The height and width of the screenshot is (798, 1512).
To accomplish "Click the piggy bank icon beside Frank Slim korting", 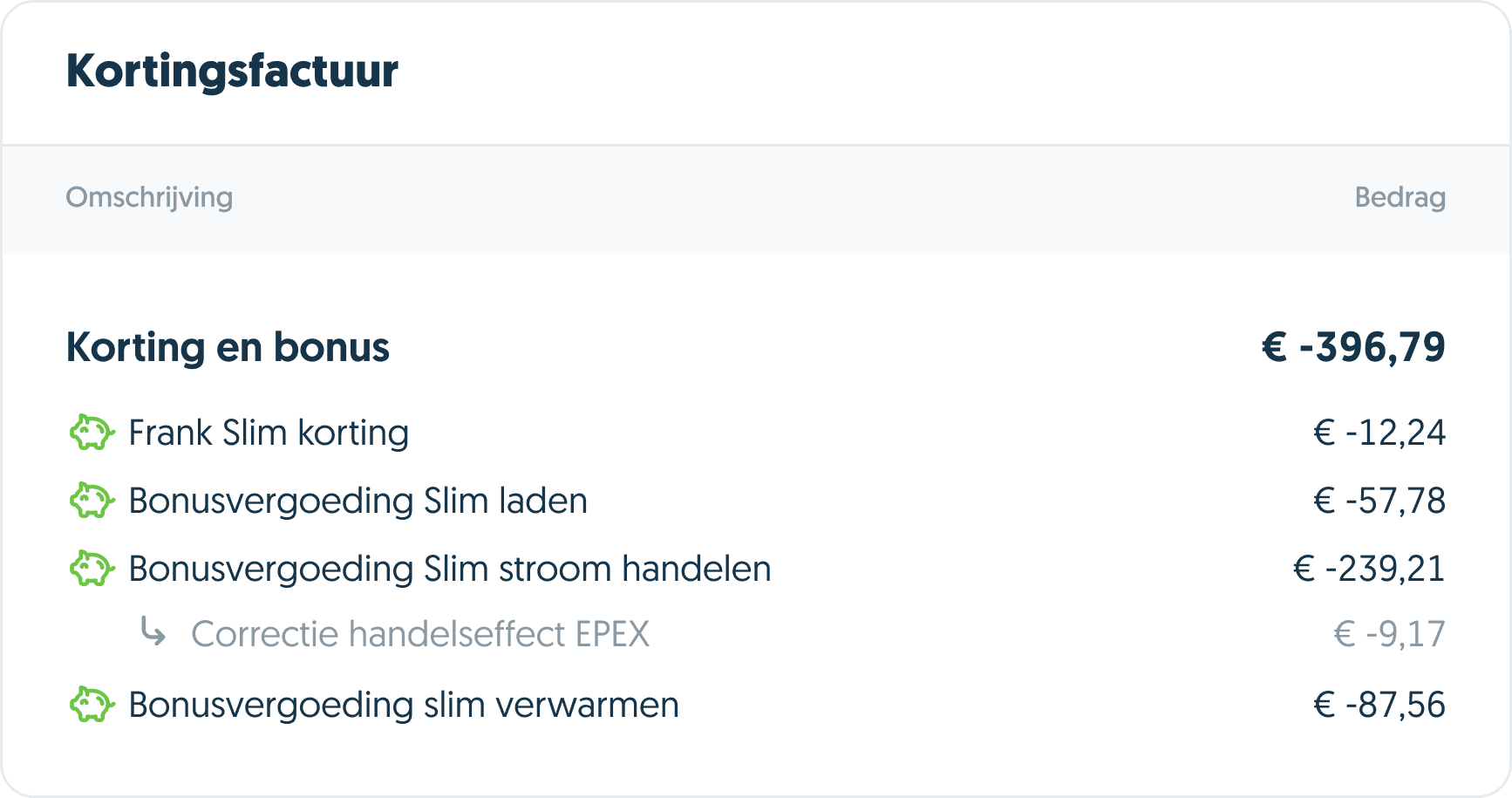I will coord(92,433).
